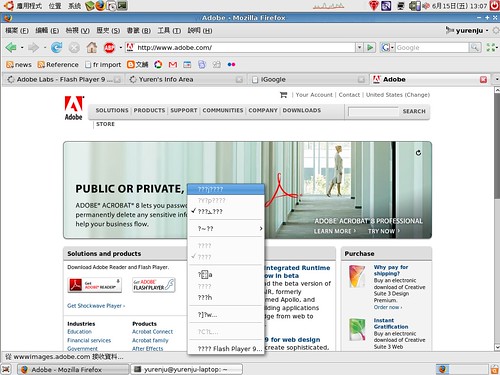The height and width of the screenshot is (375, 500).
Task: Click the banner replay circular arrow icon
Action: tap(418, 153)
